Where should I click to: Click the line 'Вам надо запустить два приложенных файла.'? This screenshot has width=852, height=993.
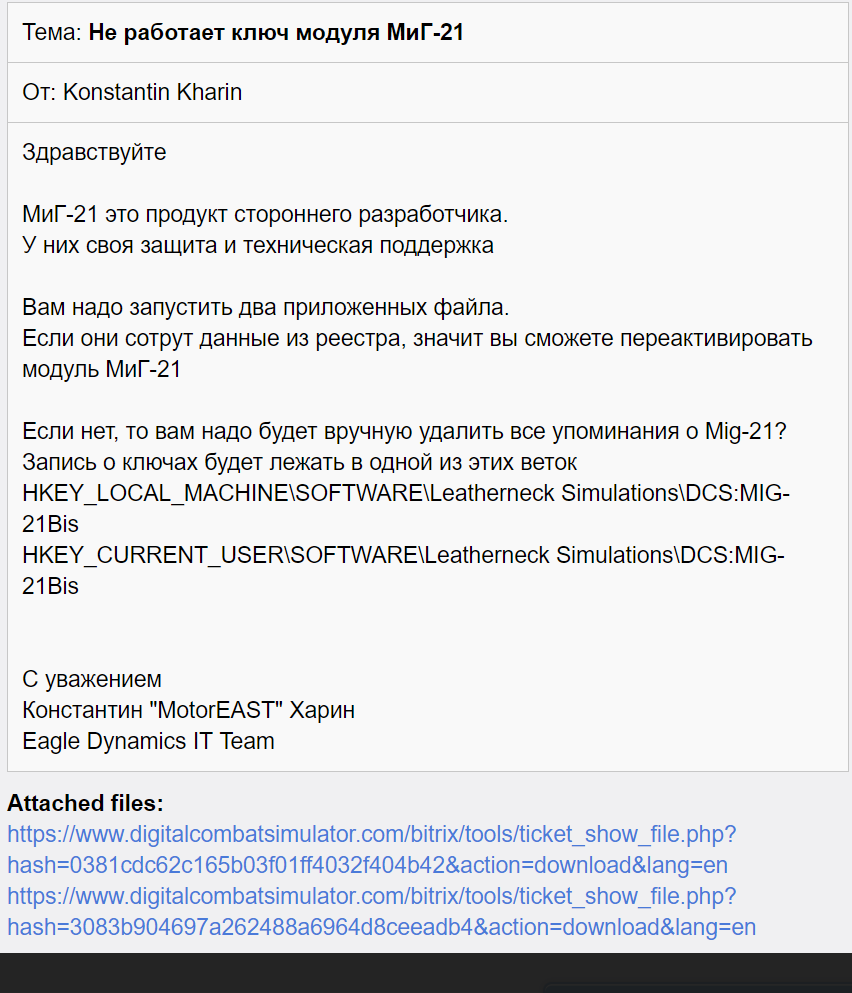coord(266,308)
